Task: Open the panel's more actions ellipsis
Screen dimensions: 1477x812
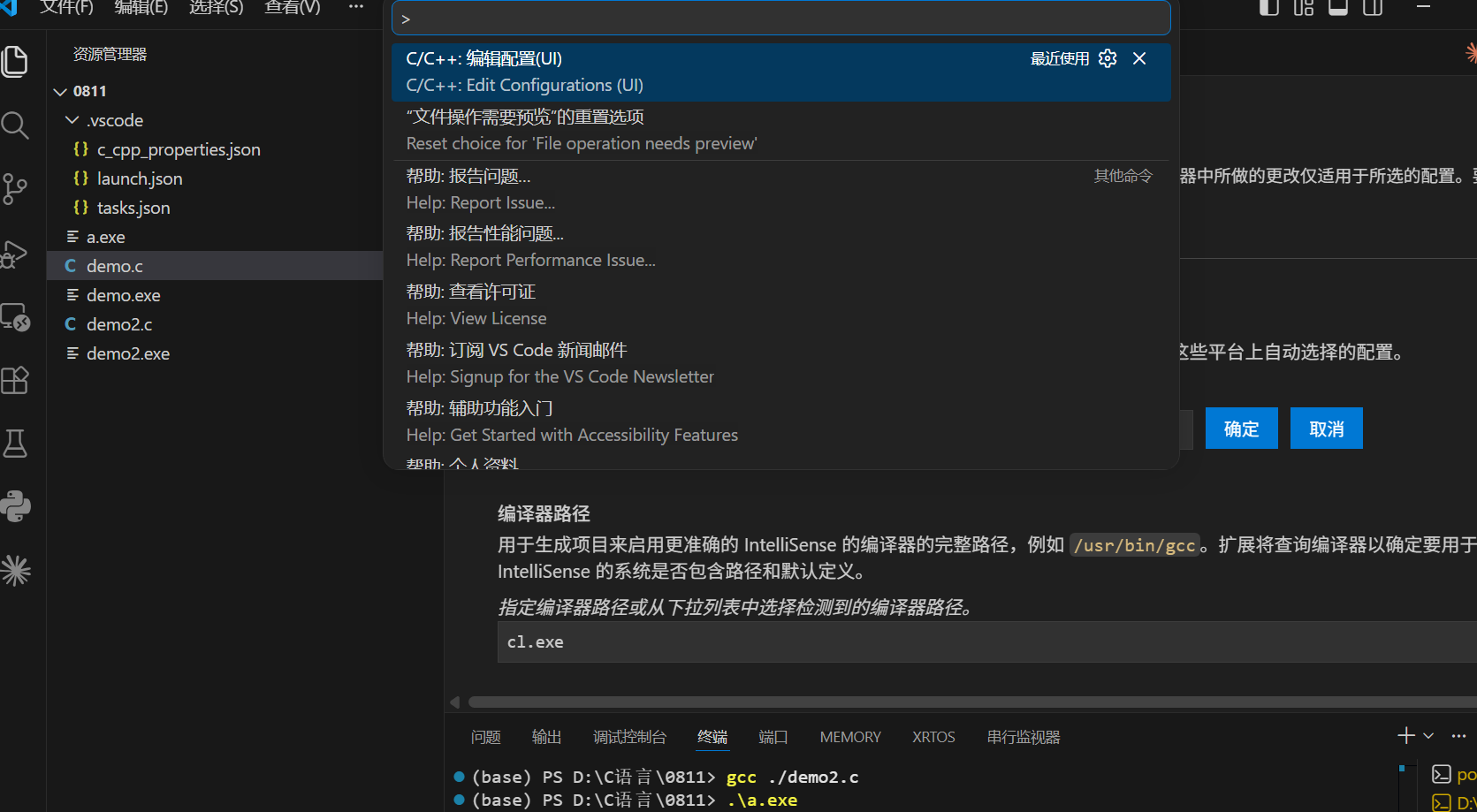Action: coord(1458,735)
